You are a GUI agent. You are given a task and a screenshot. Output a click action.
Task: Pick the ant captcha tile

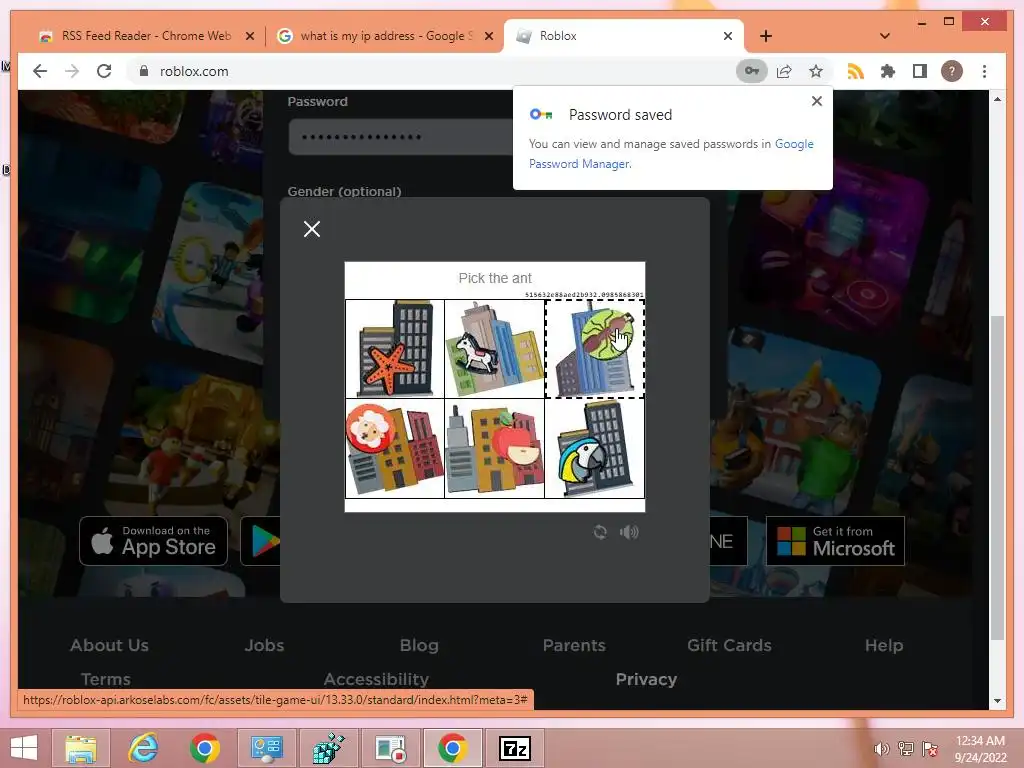594,349
